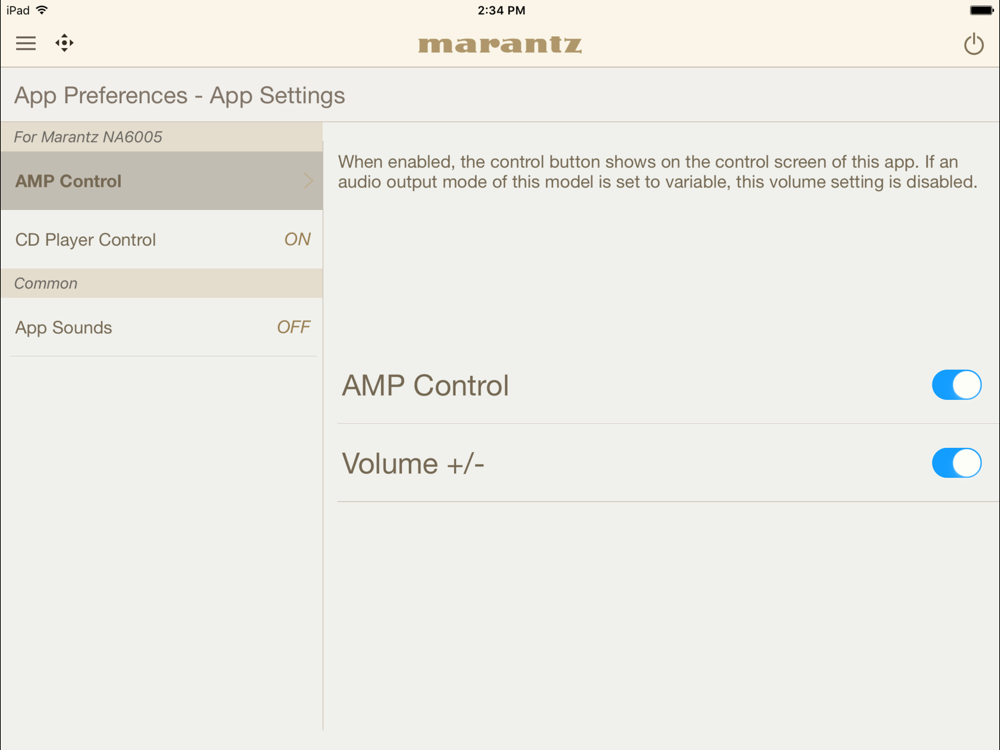Tap the ON value for CD Player Control
This screenshot has height=750, width=1000.
pos(297,239)
